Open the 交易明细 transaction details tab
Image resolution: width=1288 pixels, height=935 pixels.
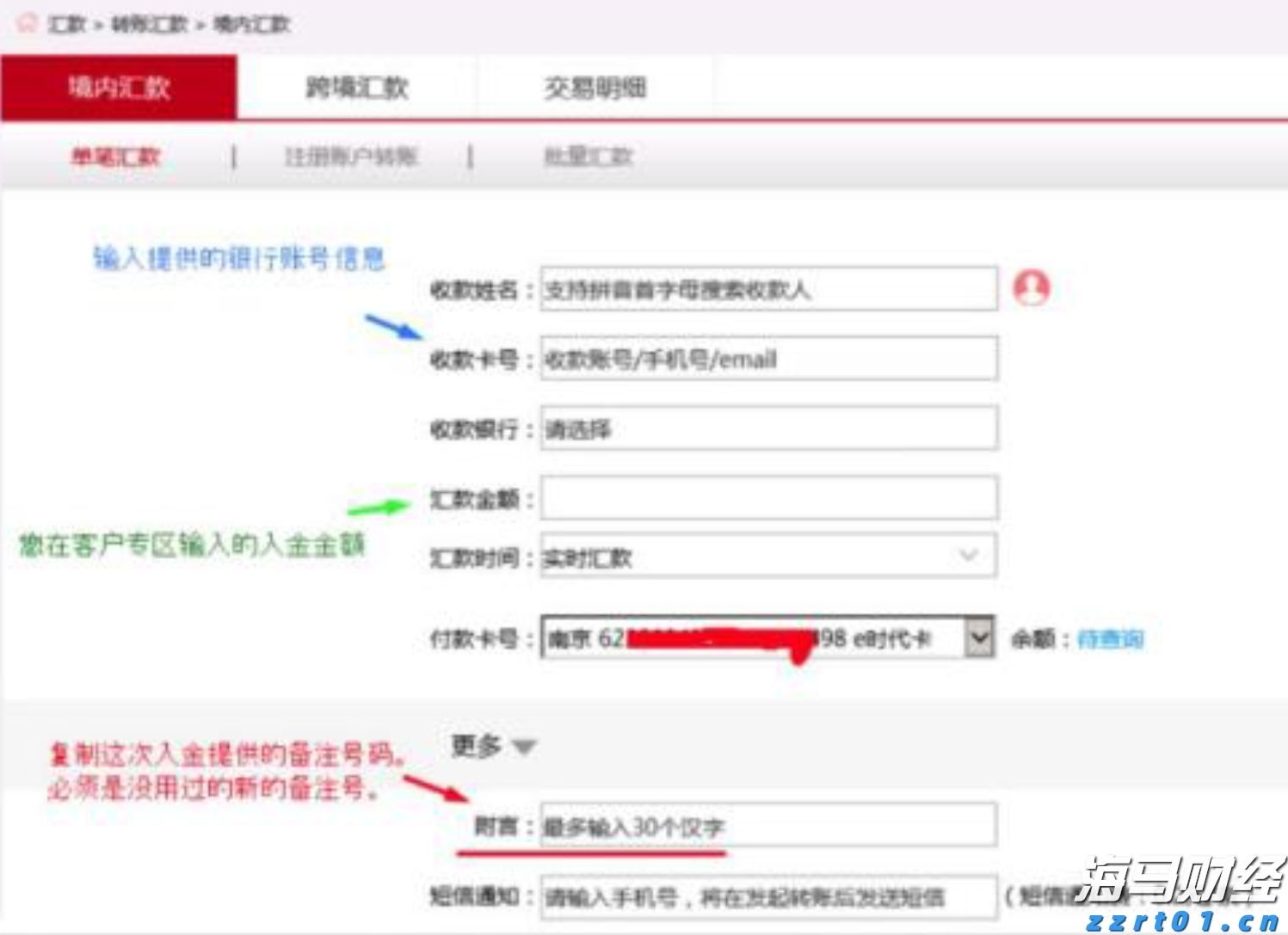597,87
